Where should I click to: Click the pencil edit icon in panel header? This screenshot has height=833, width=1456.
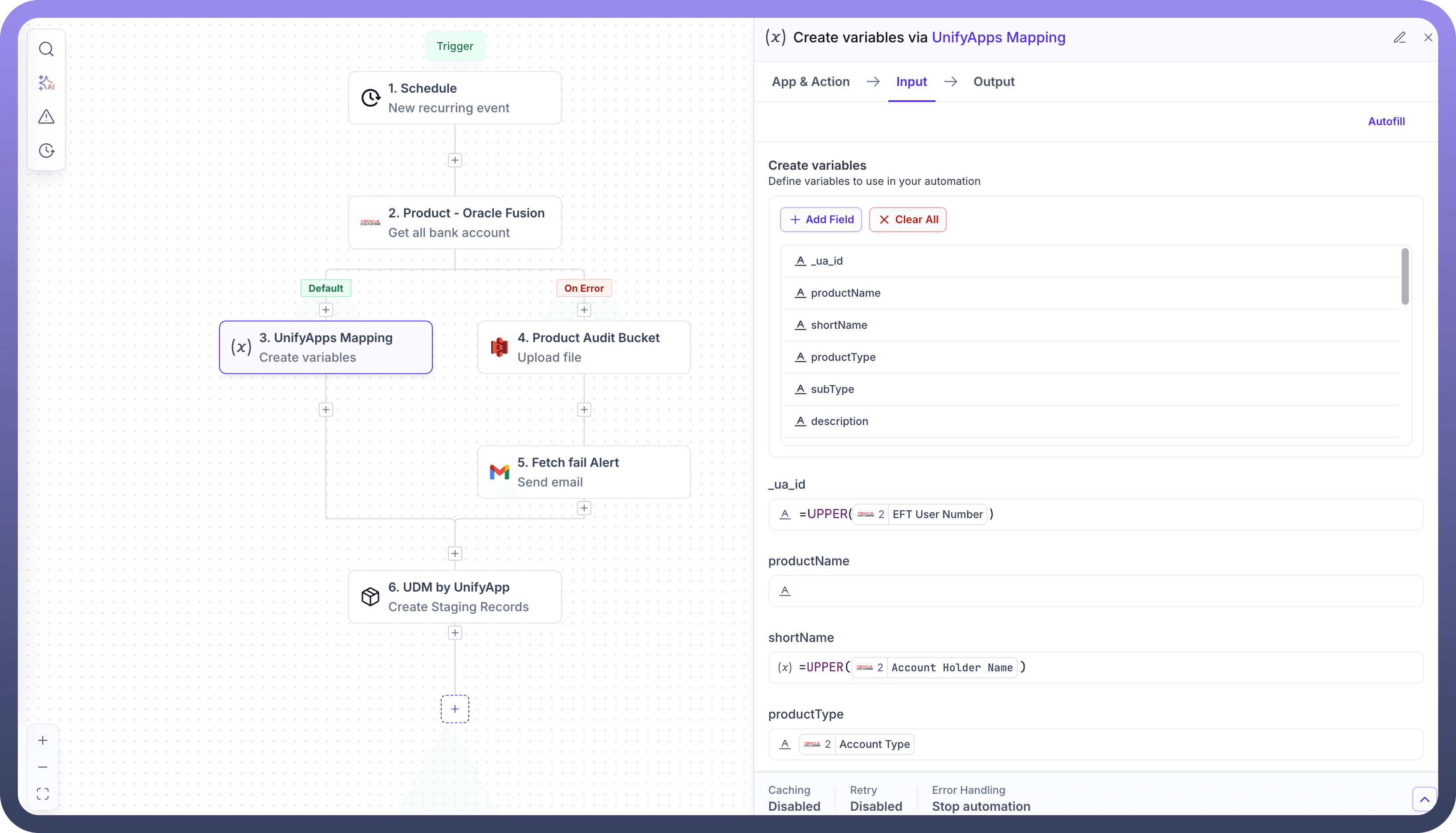1399,38
